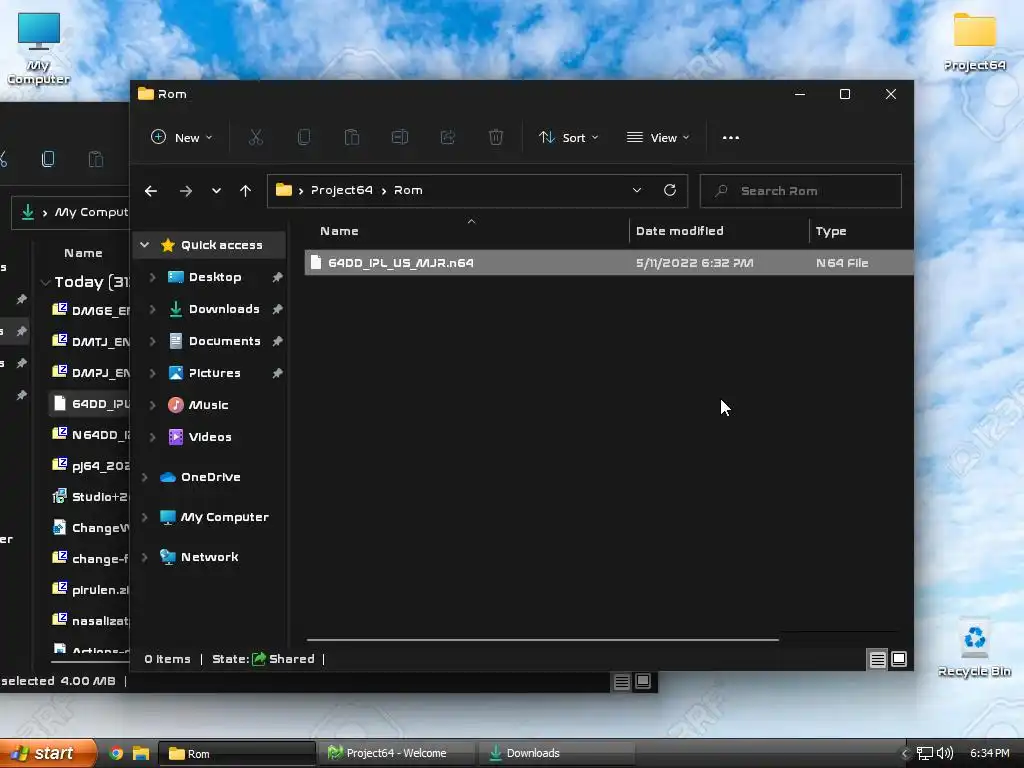Expand My Computer tree node
Screen dimensions: 1024x768
tap(145, 517)
